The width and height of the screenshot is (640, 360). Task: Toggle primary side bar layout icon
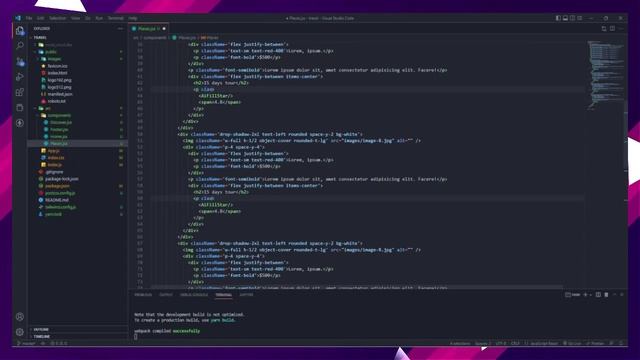click(558, 18)
